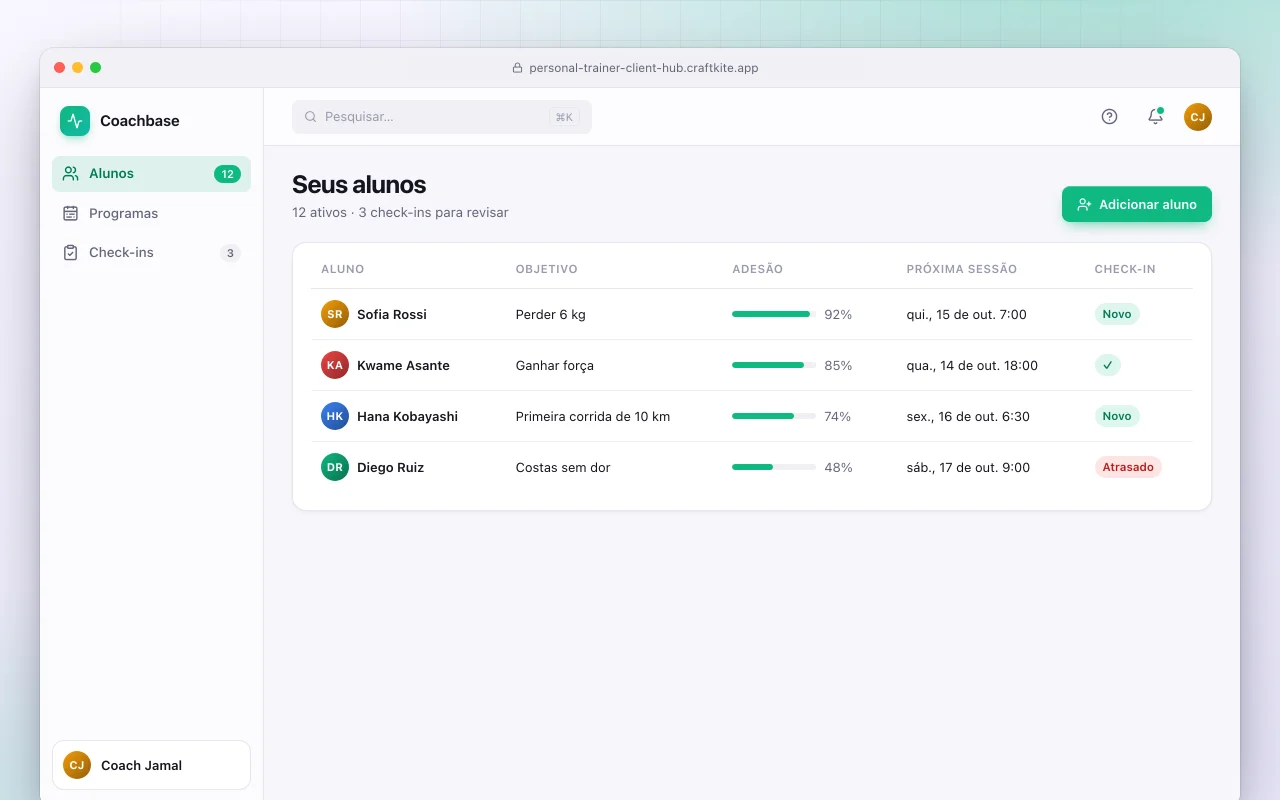
Task: Click the lock icon in the address bar
Action: pos(517,68)
